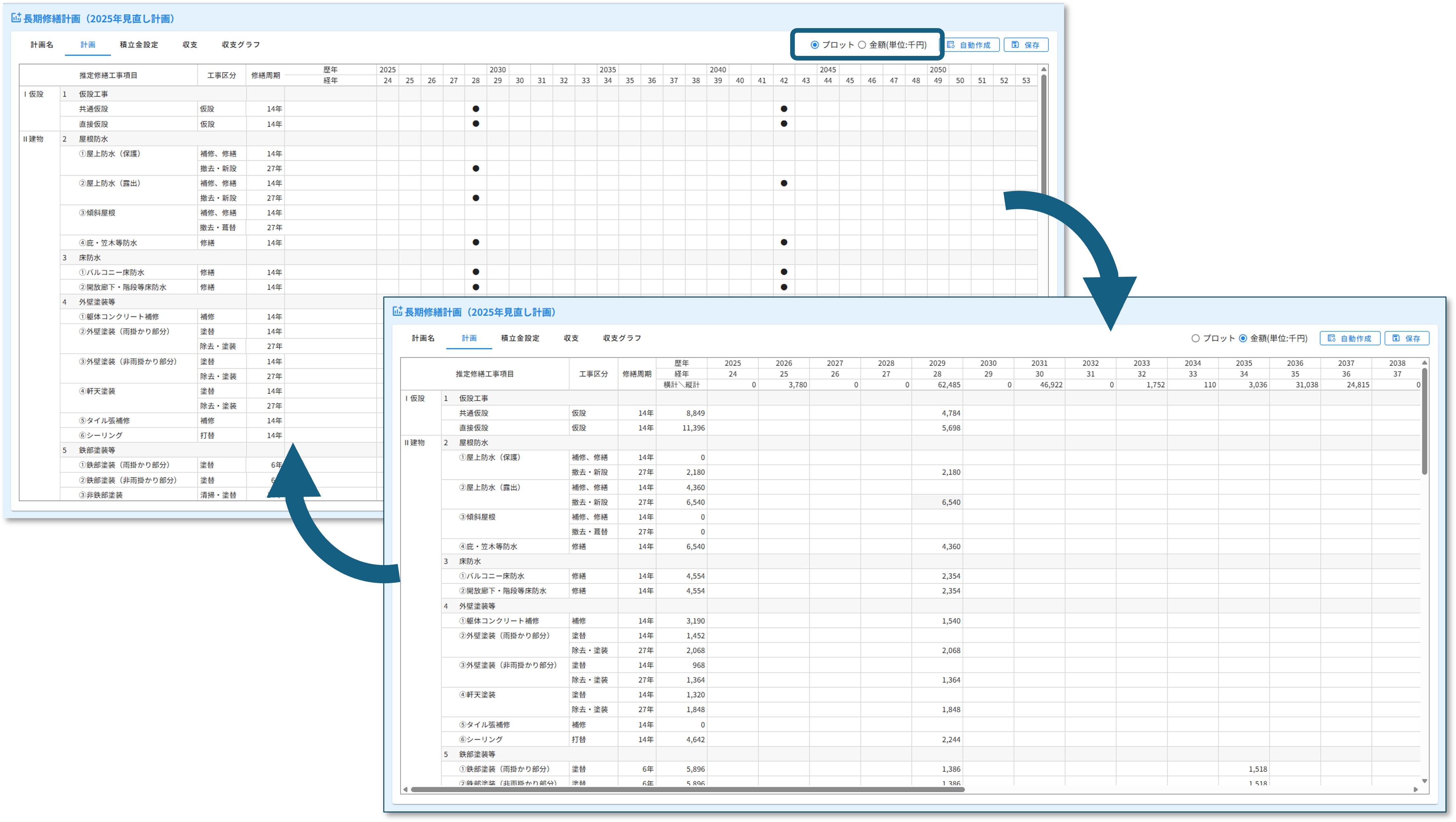The height and width of the screenshot is (822, 1456).
Task: Open 計画 tab in front window
Action: tap(469, 338)
